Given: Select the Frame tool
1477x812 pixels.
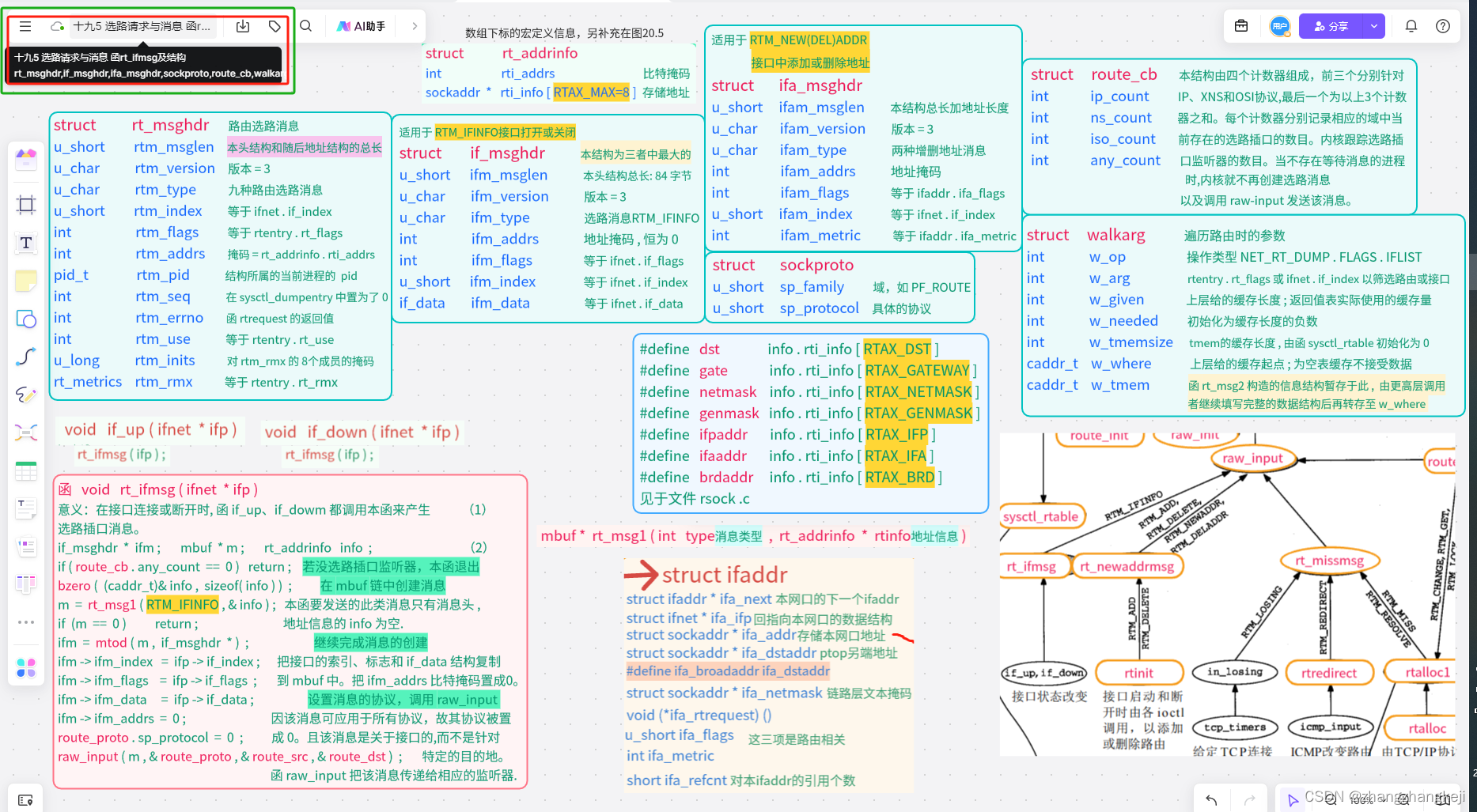Looking at the screenshot, I should click(x=26, y=205).
